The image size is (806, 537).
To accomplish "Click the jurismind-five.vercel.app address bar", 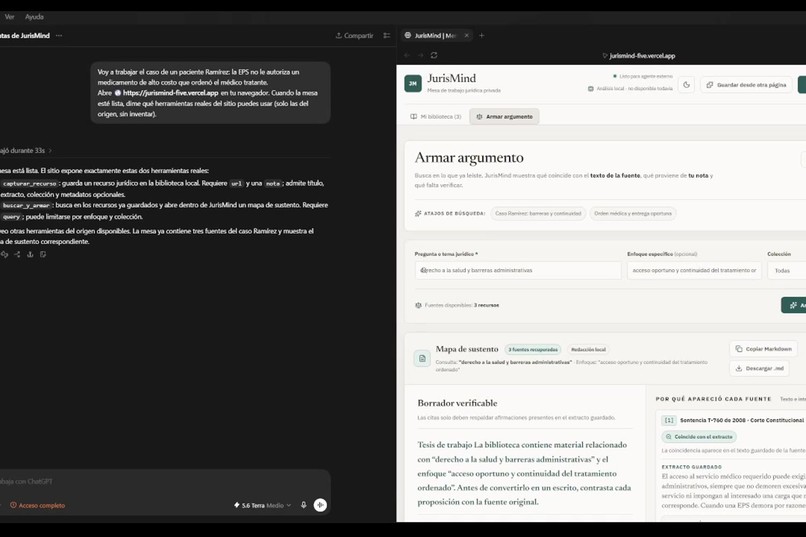I will click(x=638, y=55).
